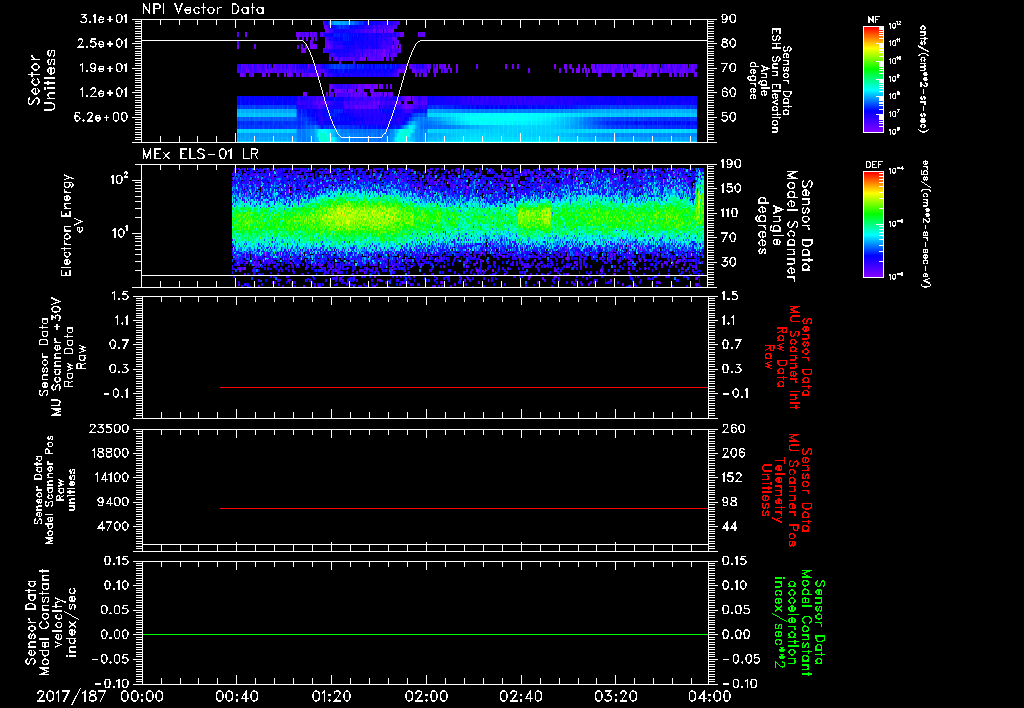Click the green 'Model Constant acceleration' label
Viewport: 1024px width, 708px height.
click(x=798, y=623)
